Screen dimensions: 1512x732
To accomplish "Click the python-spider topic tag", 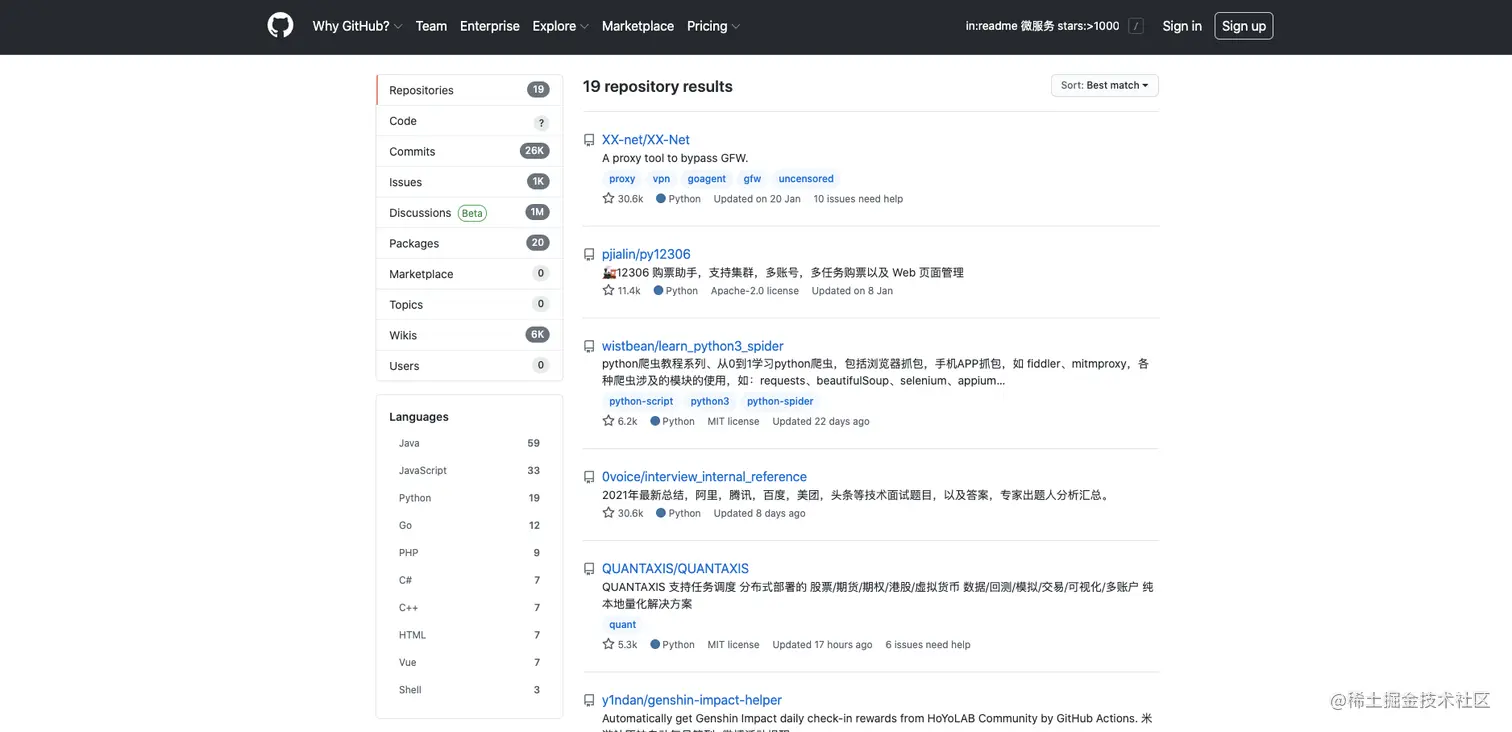I will click(x=780, y=401).
